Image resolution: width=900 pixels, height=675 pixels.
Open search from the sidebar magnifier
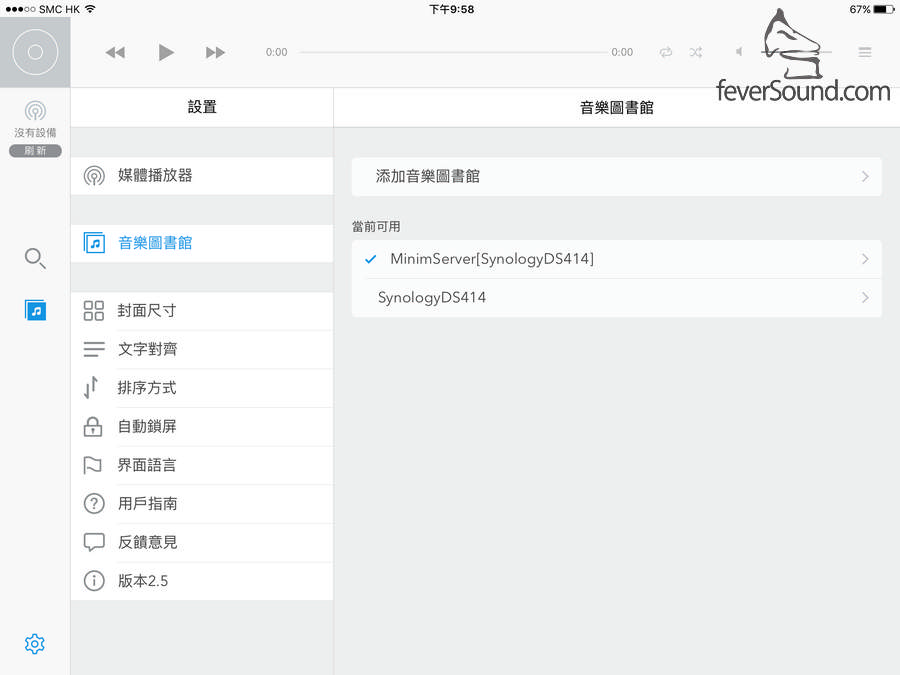[x=35, y=259]
